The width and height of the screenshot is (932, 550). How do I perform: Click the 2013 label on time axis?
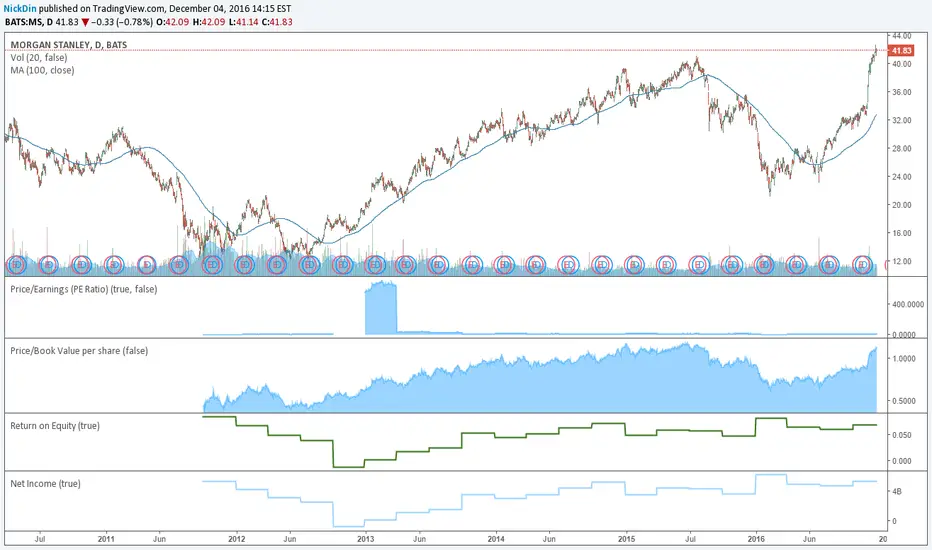coord(366,539)
